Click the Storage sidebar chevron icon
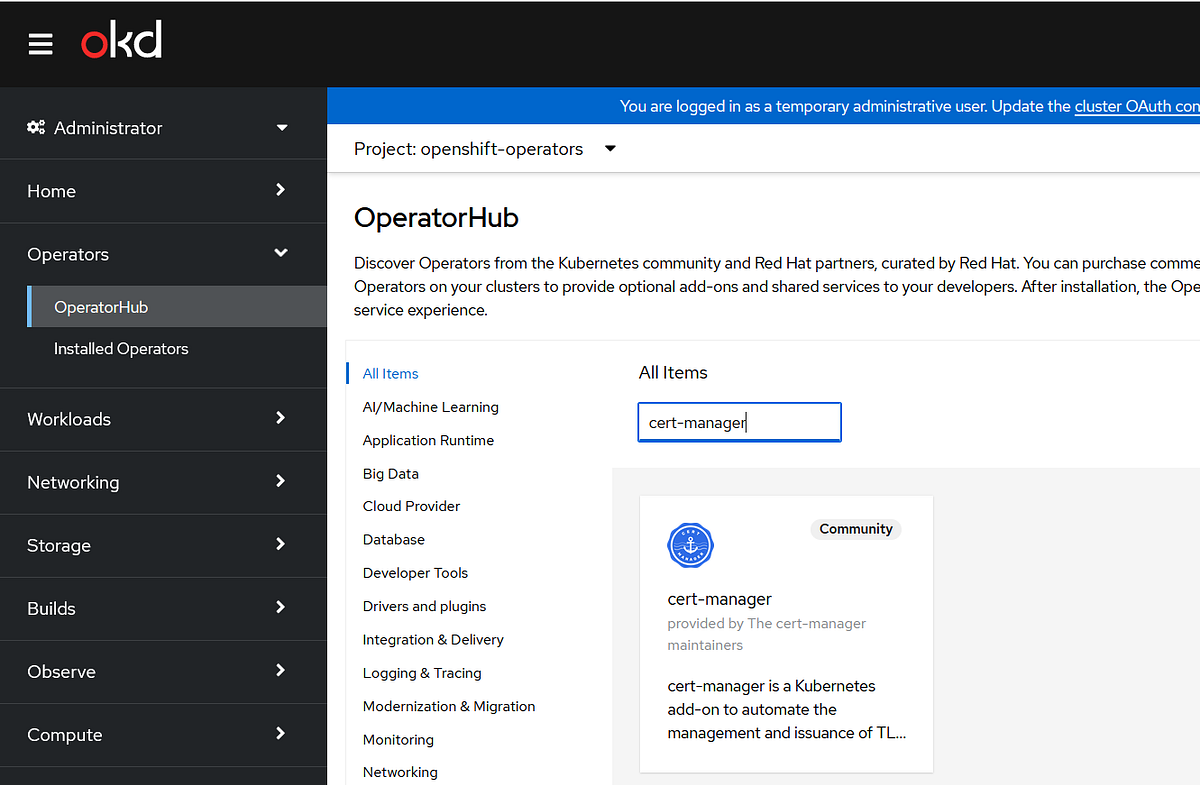1200x785 pixels. point(280,545)
